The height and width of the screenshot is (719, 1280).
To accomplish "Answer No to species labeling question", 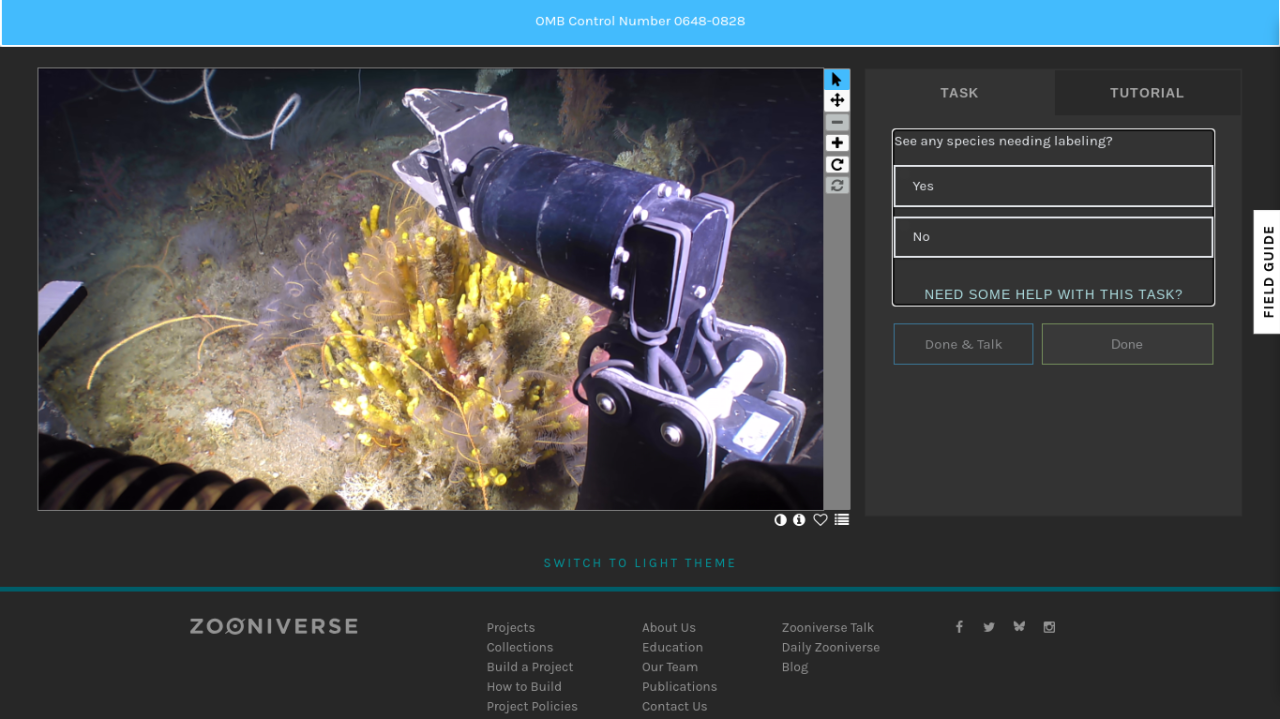I will 1053,237.
